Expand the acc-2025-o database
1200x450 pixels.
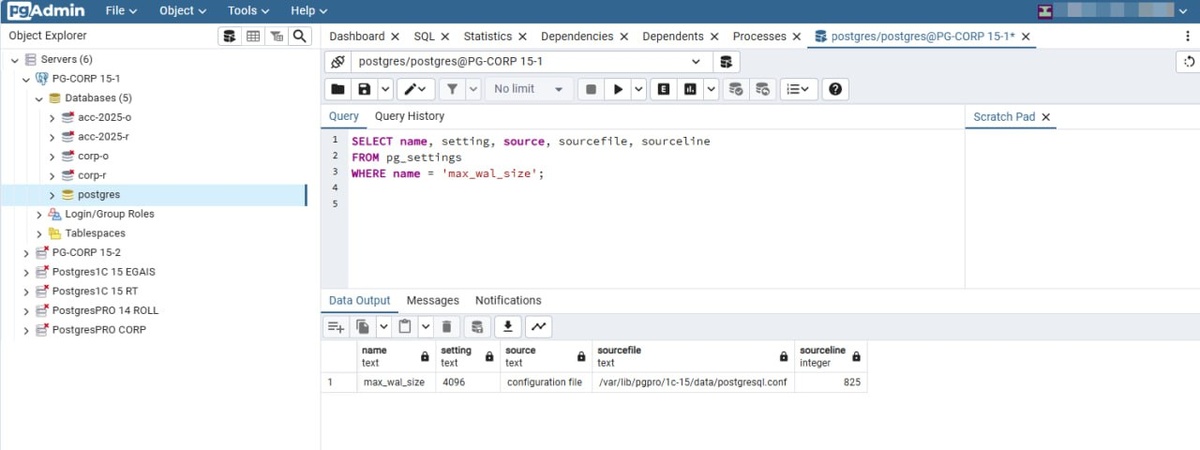pyautogui.click(x=52, y=118)
